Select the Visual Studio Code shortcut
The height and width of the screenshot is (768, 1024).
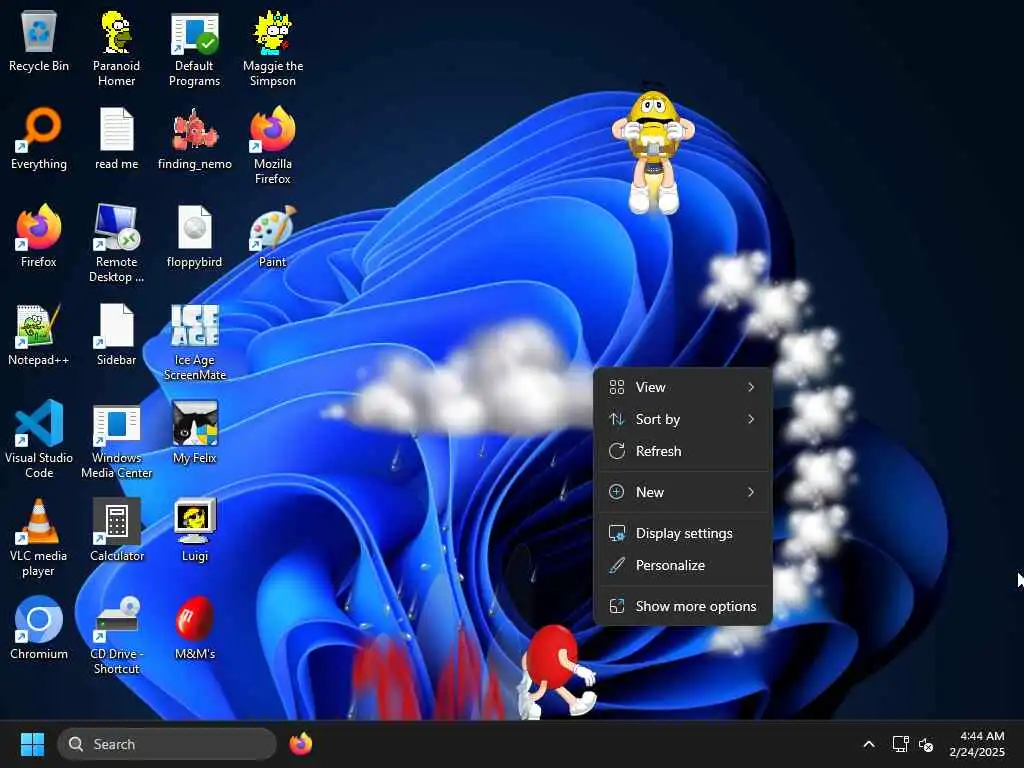point(39,440)
